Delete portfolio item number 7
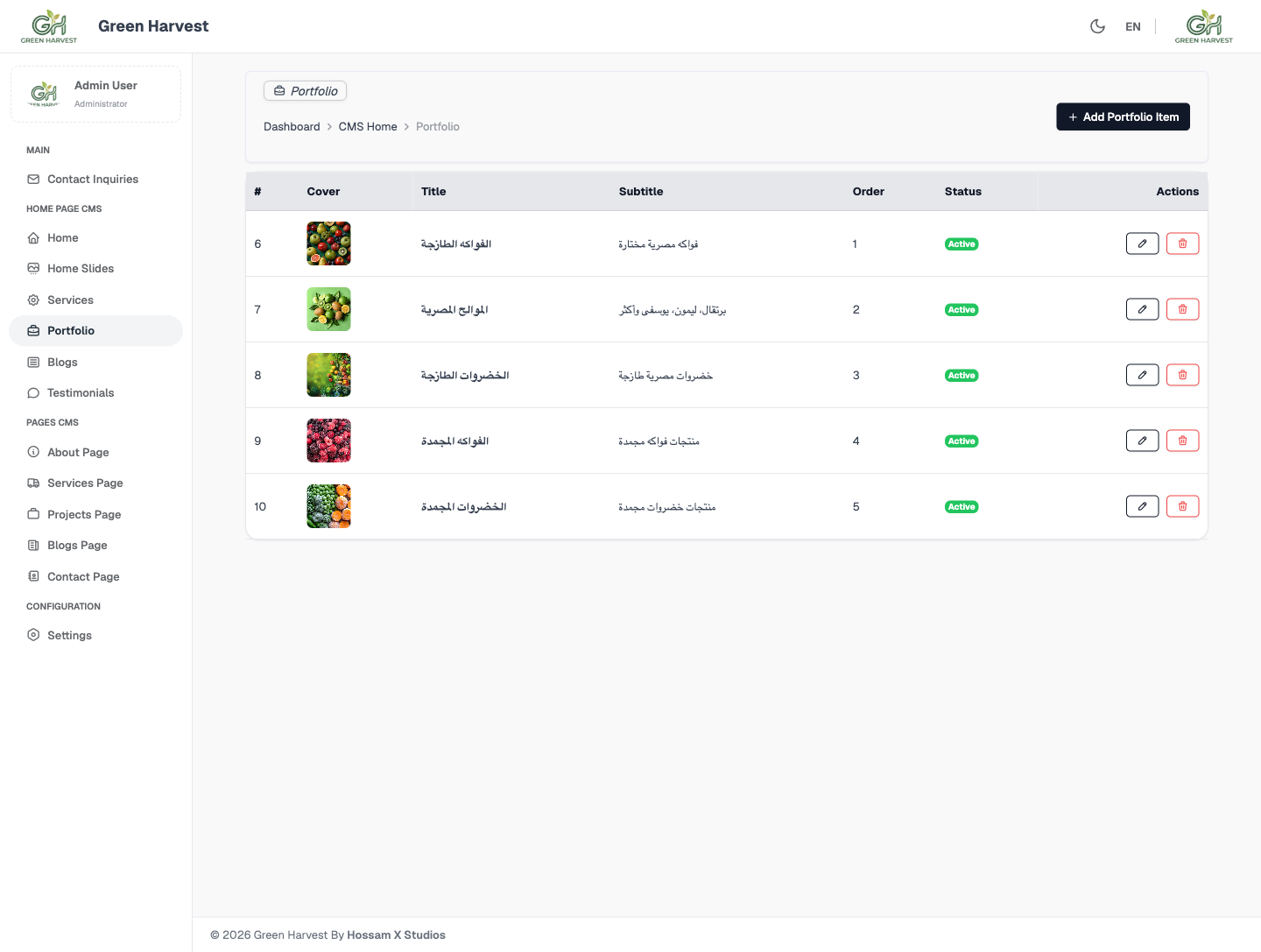 [x=1182, y=309]
